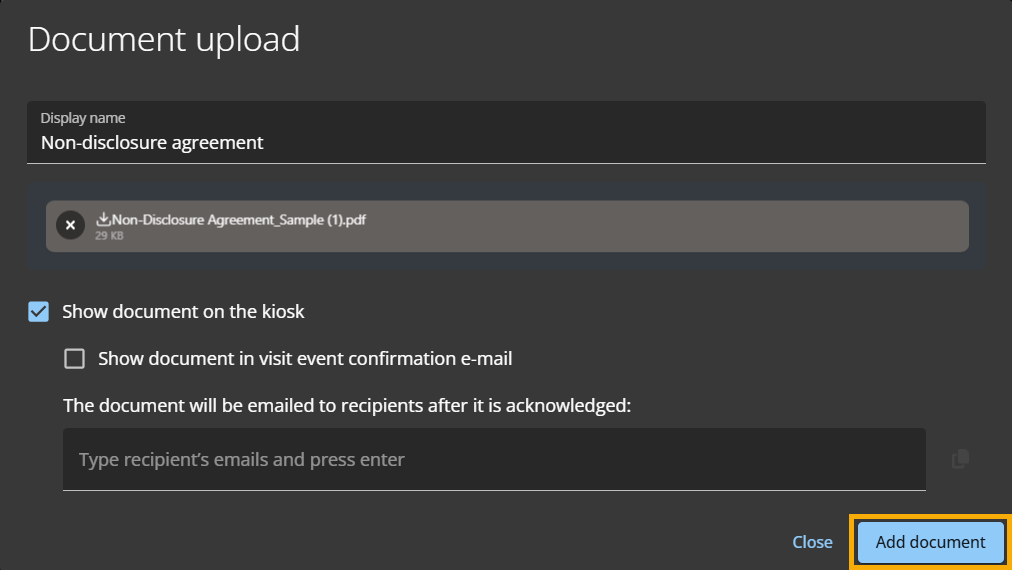The image size is (1012, 570).
Task: Enable Show document in visit event confirmation e-mail
Action: tap(75, 359)
